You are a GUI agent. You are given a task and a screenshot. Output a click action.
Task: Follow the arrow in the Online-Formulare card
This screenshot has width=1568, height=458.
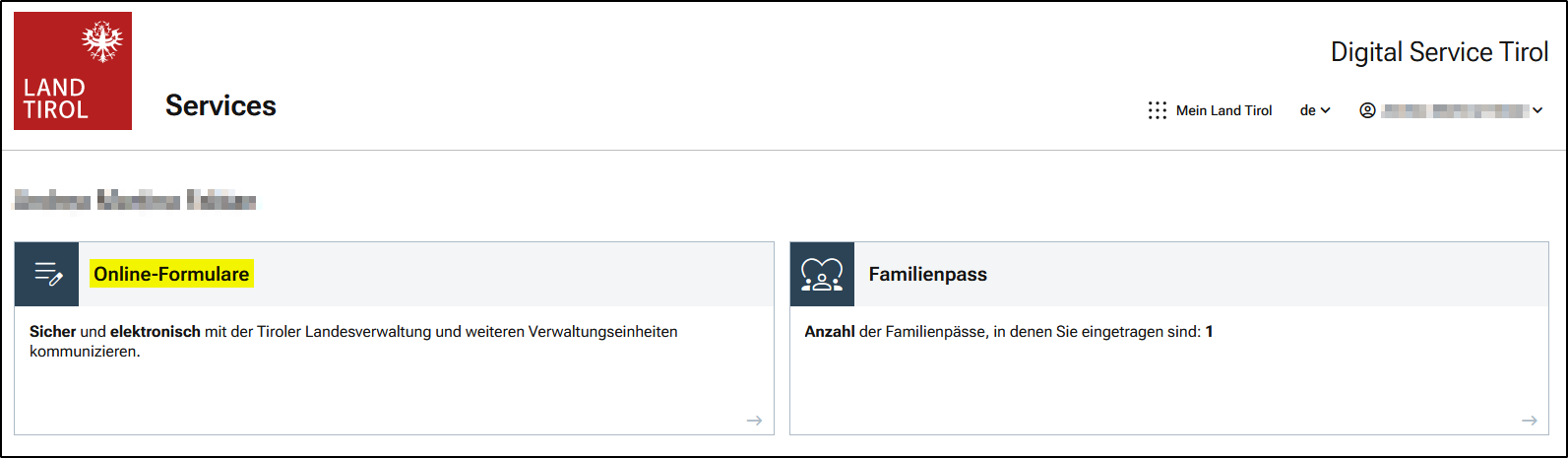tap(754, 421)
